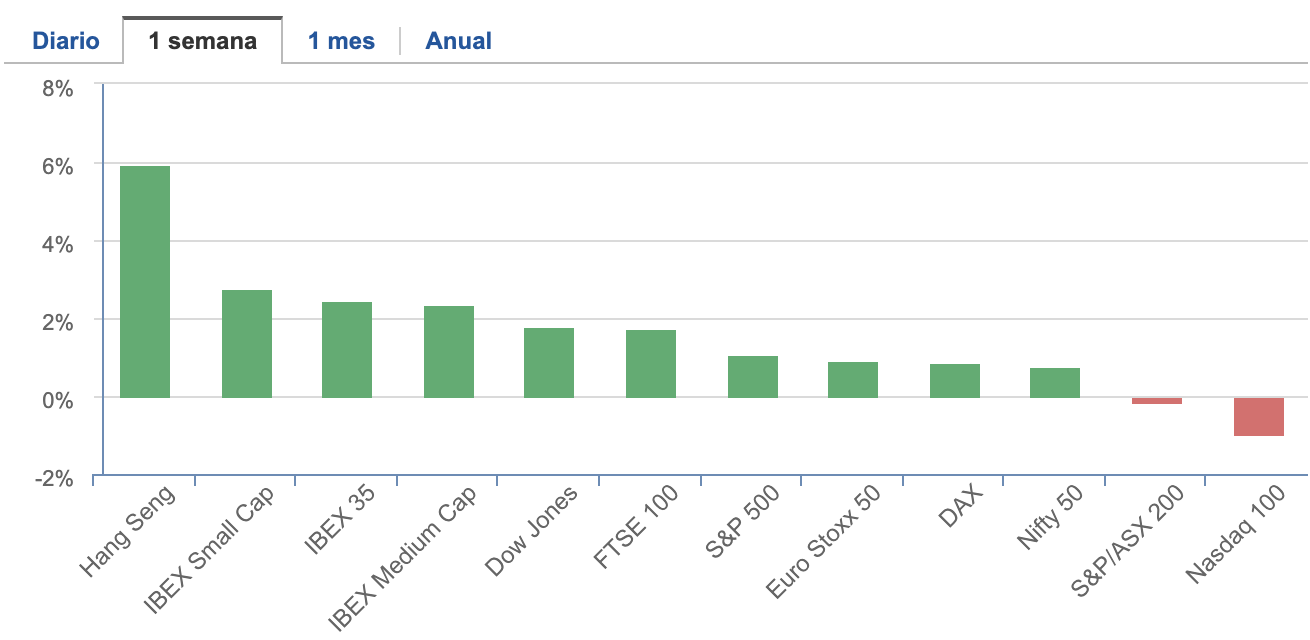Select the DAX bar
This screenshot has height=640, width=1310.
click(955, 381)
